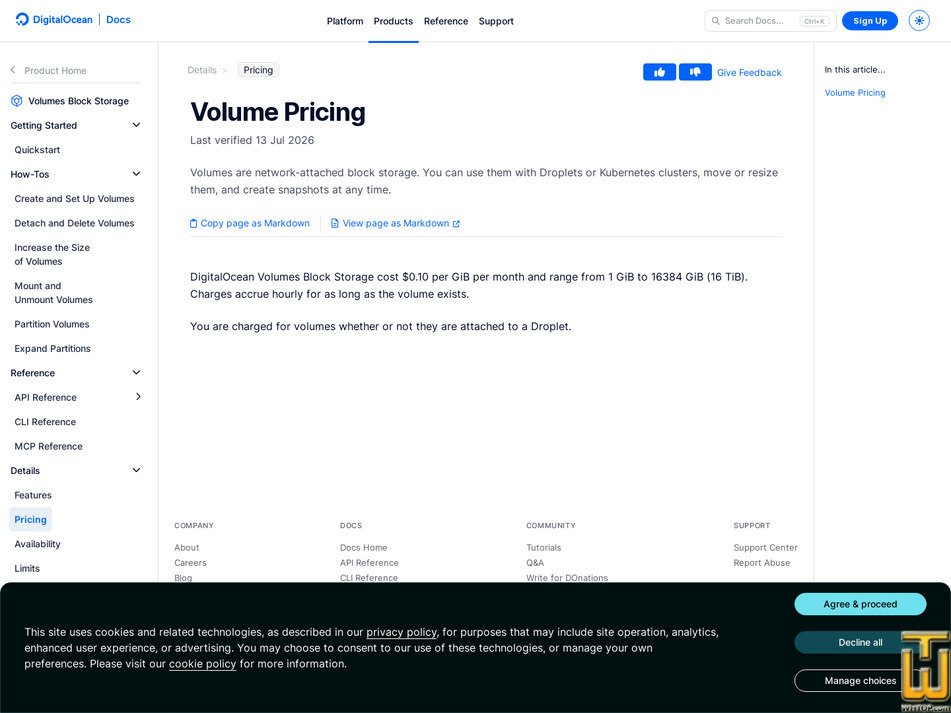951x713 pixels.
Task: Open the Platform menu
Action: (x=345, y=21)
